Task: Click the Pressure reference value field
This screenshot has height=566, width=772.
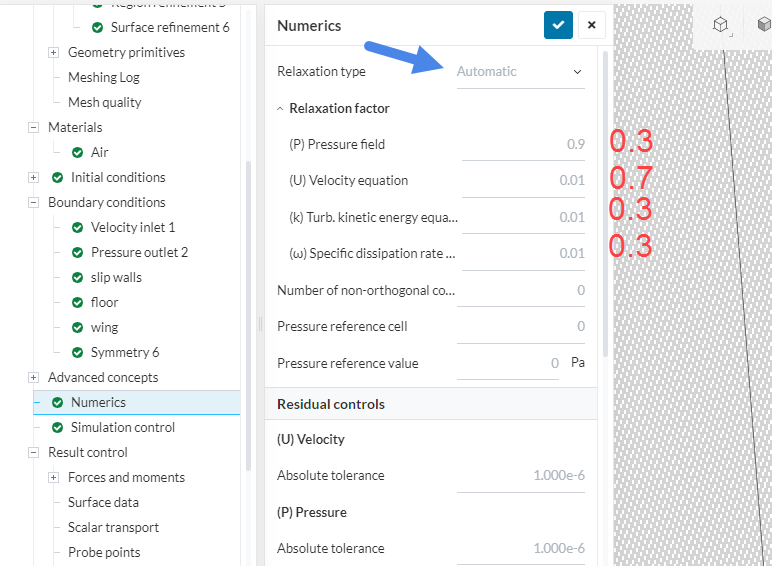Action: pos(510,363)
